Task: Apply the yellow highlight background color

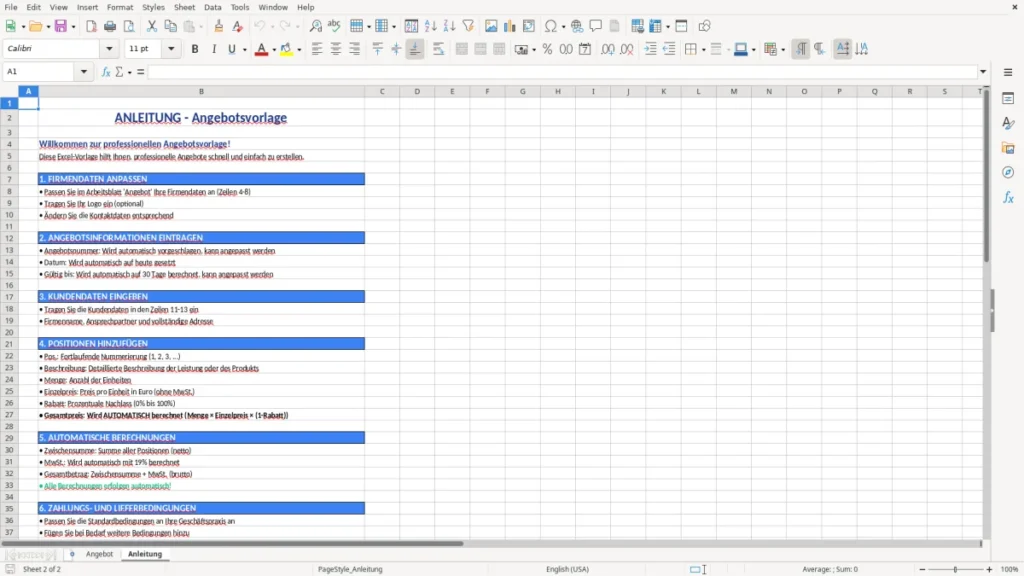Action: click(286, 49)
